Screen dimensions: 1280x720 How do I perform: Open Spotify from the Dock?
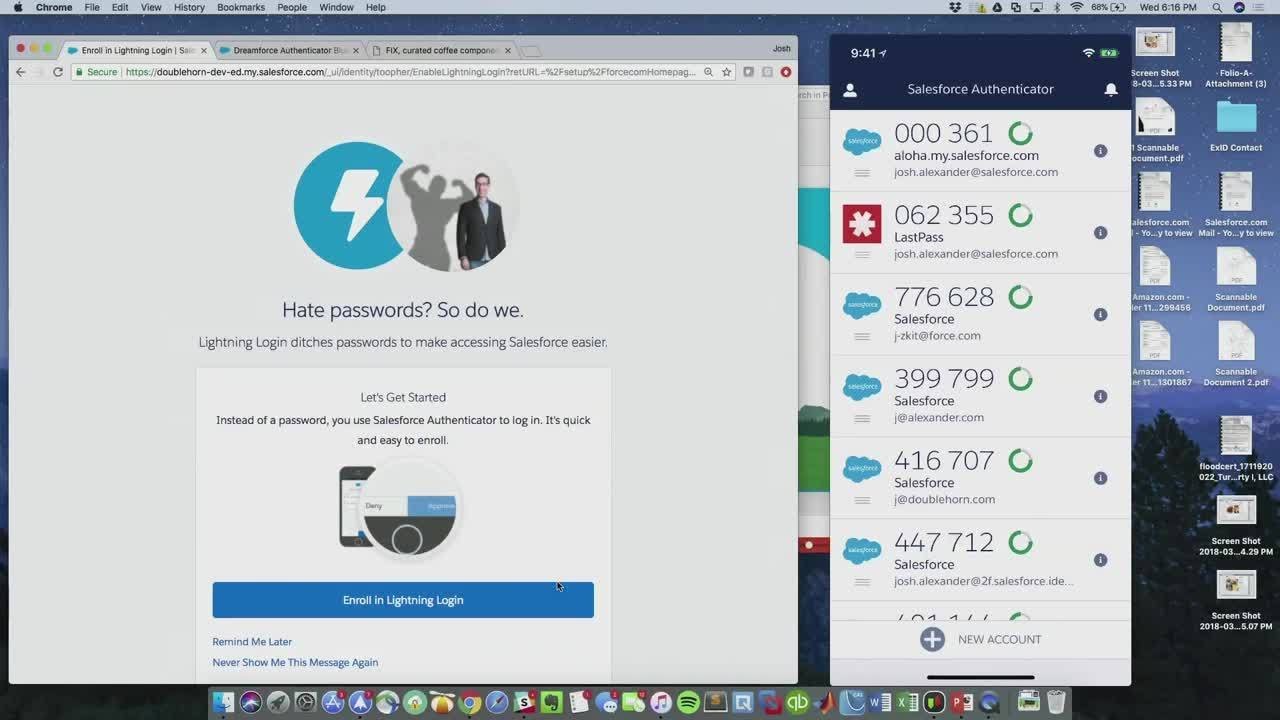[688, 703]
